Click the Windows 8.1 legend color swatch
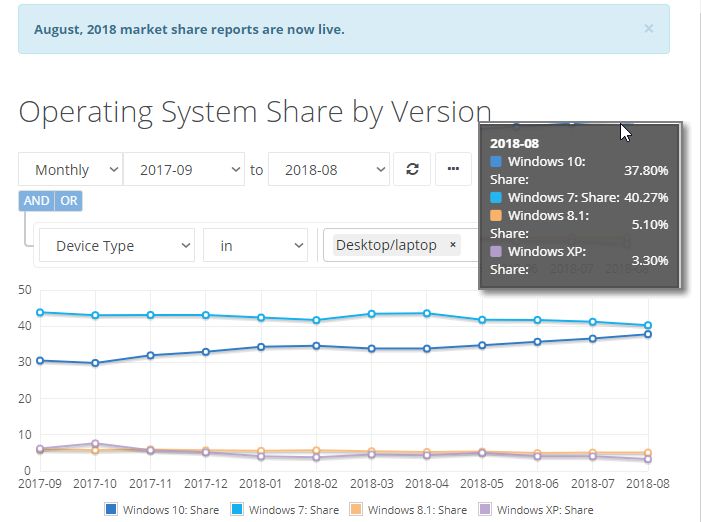Image resolution: width=701 pixels, height=522 pixels. pyautogui.click(x=355, y=509)
